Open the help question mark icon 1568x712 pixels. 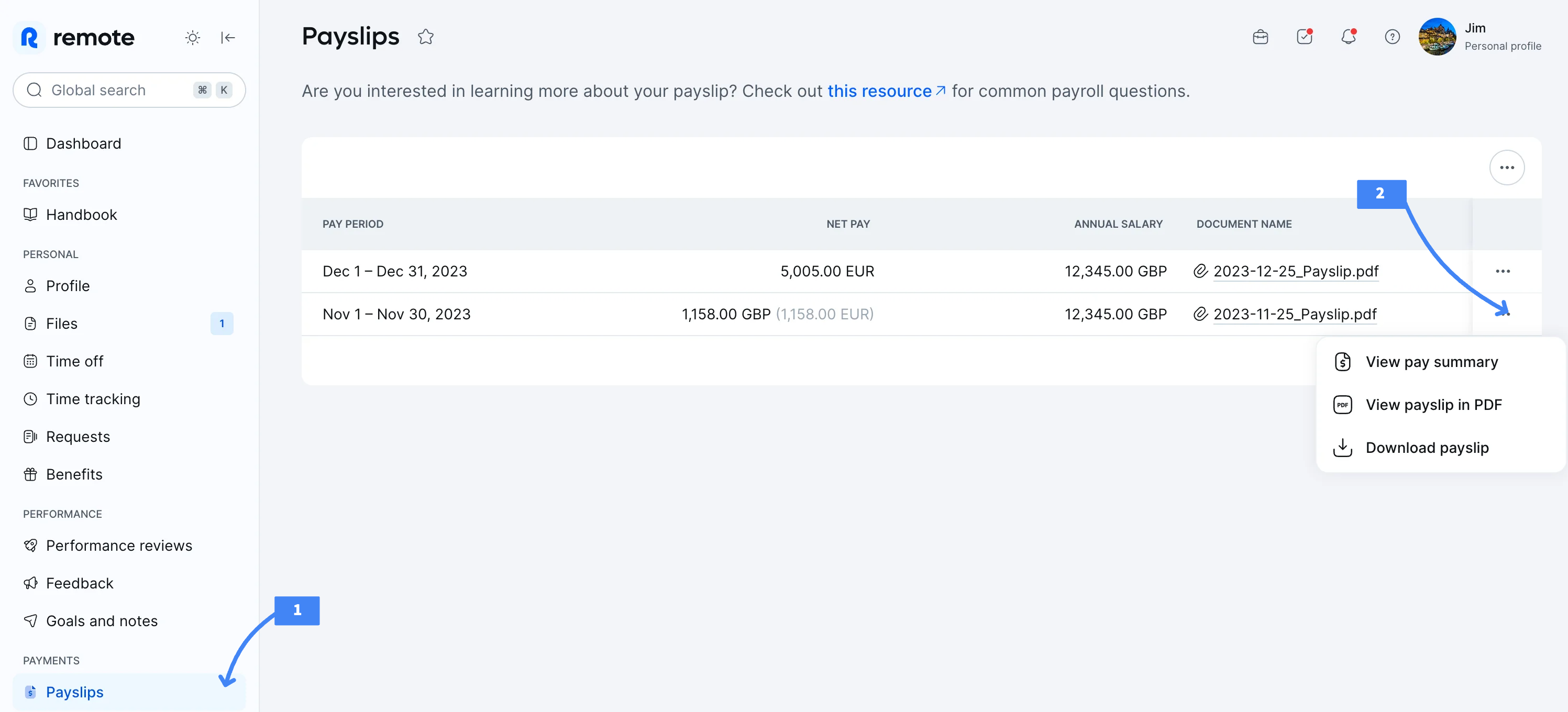tap(1392, 37)
